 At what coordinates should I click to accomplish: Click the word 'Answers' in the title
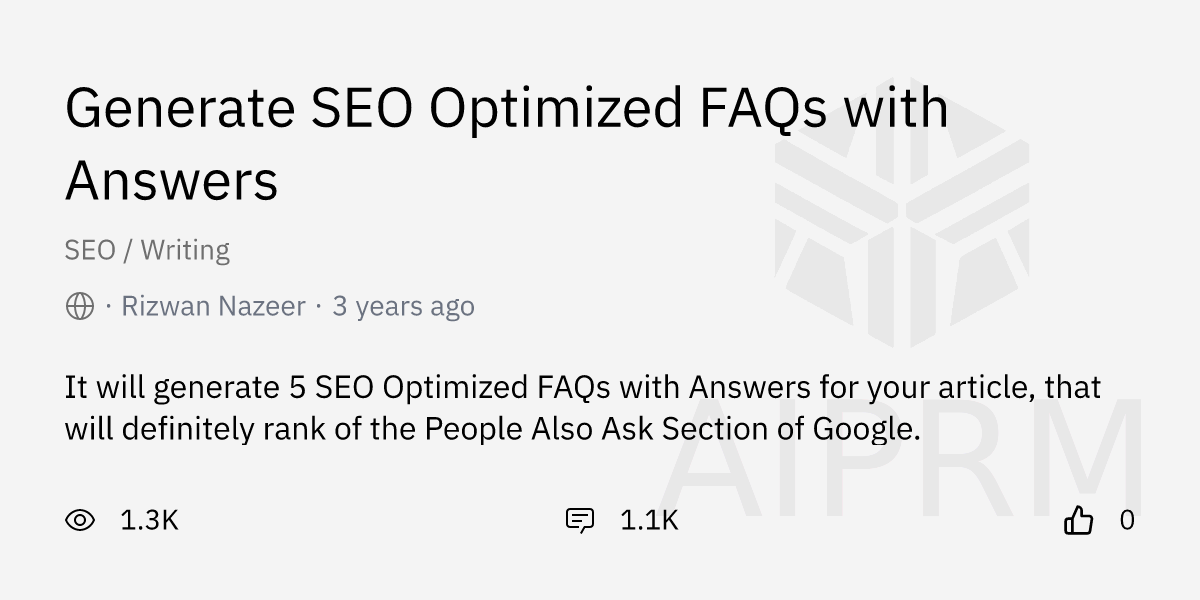click(171, 181)
